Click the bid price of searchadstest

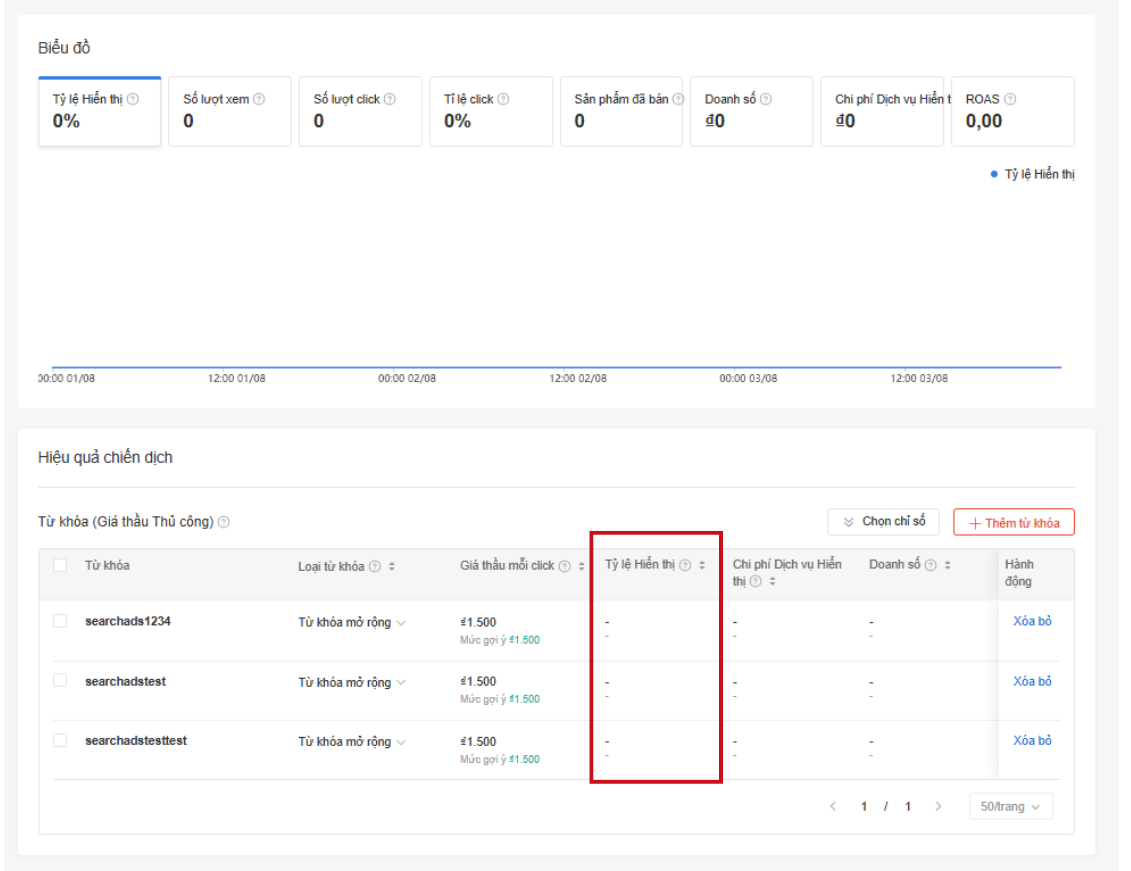478,681
